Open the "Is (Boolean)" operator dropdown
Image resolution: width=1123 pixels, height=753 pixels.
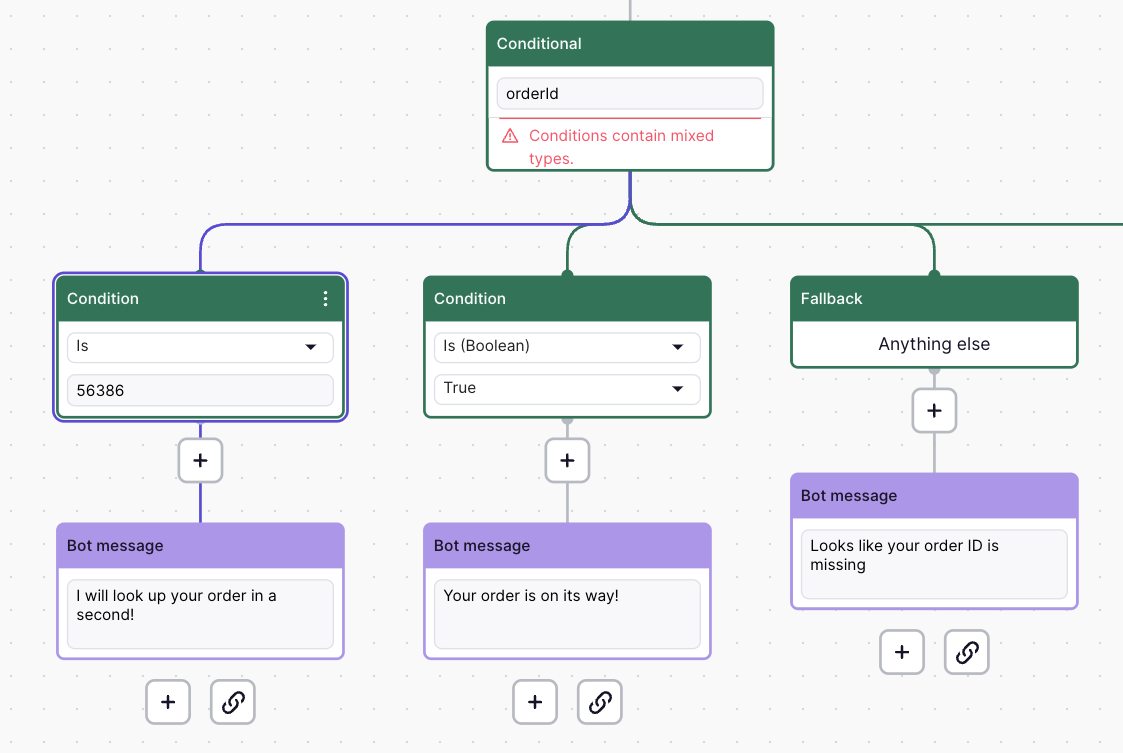(x=567, y=347)
